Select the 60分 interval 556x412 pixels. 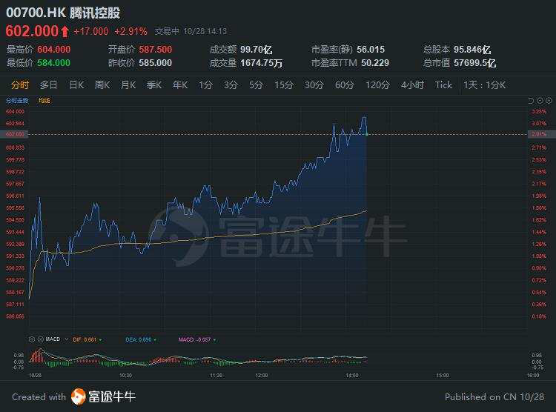point(345,85)
